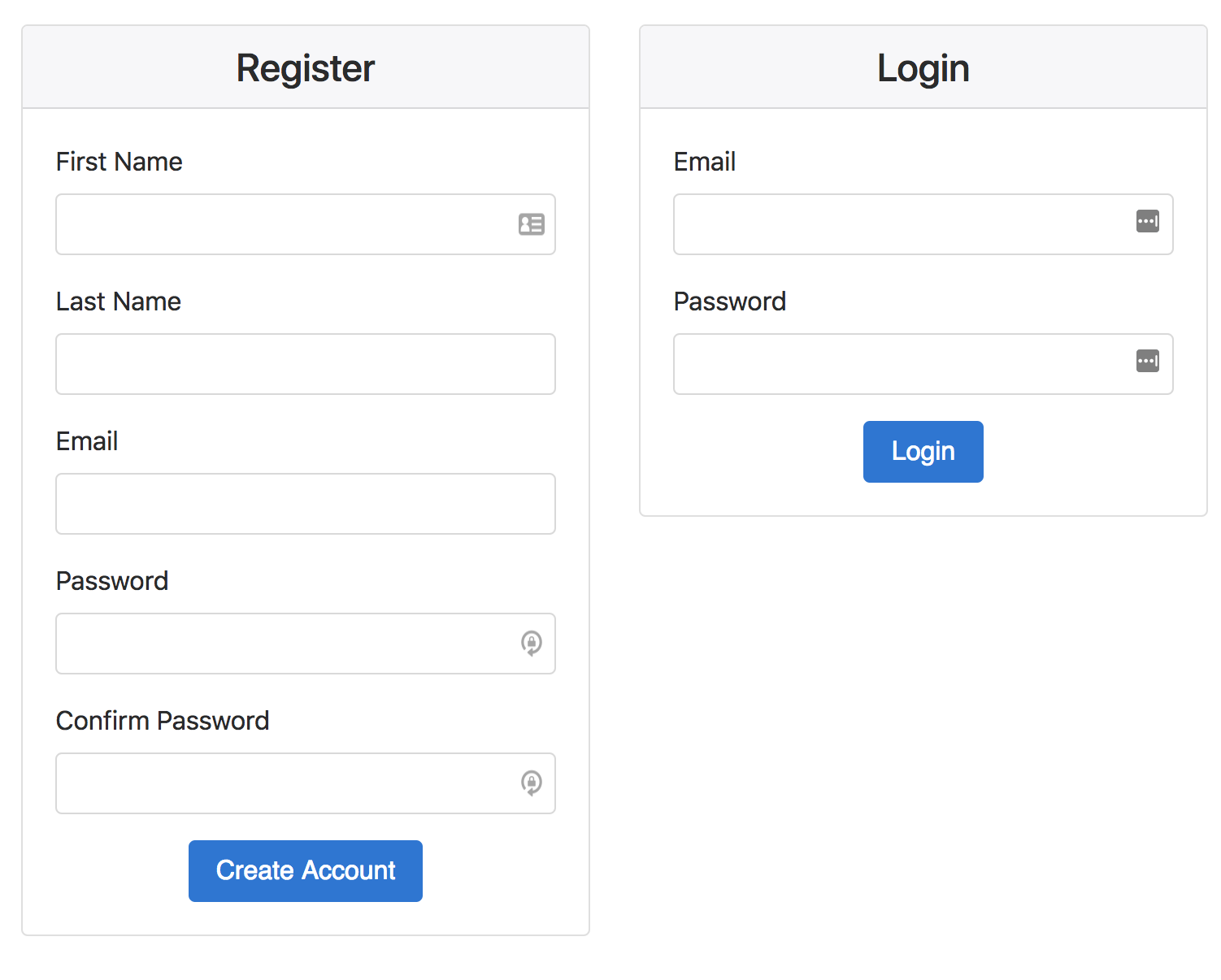Click the password manager icon in Login Email field
1221x980 pixels.
[x=1148, y=221]
